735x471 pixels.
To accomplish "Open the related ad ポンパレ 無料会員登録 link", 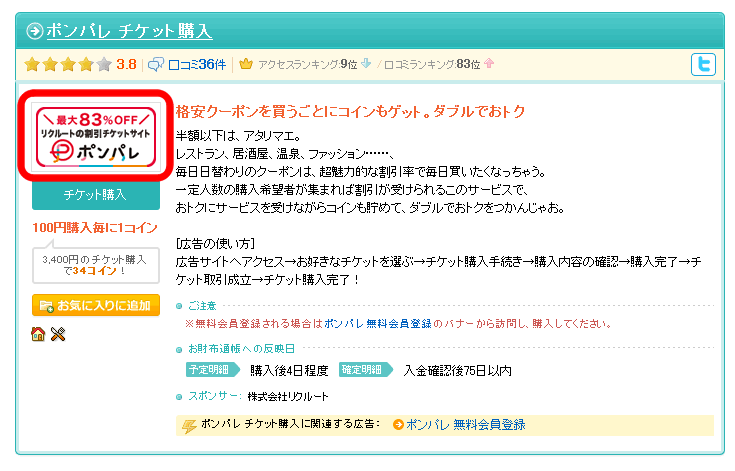I will point(465,425).
